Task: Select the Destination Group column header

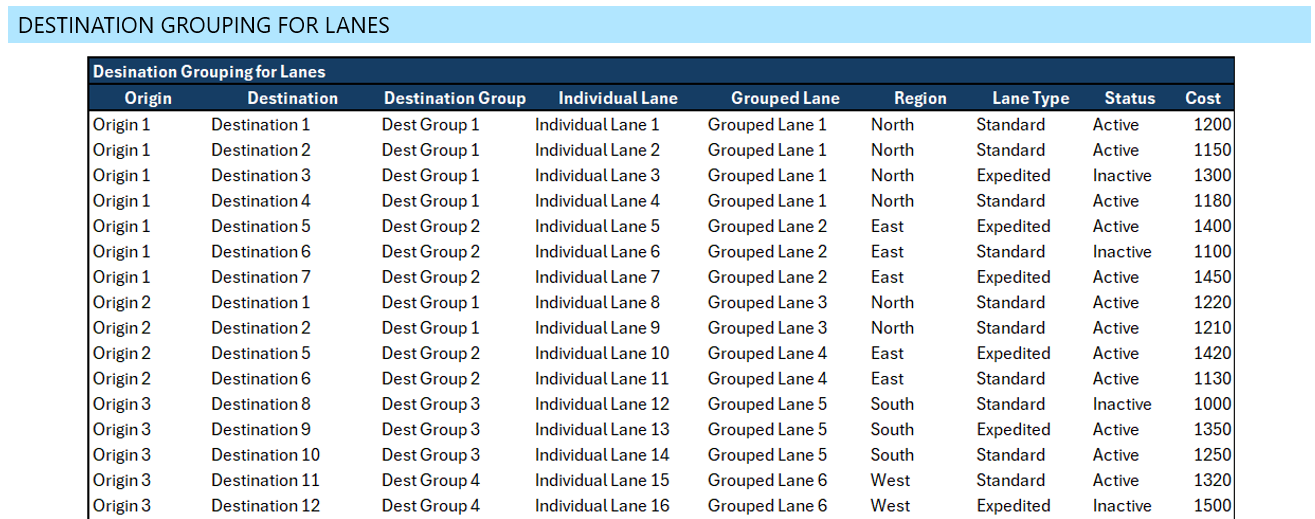Action: [454, 98]
